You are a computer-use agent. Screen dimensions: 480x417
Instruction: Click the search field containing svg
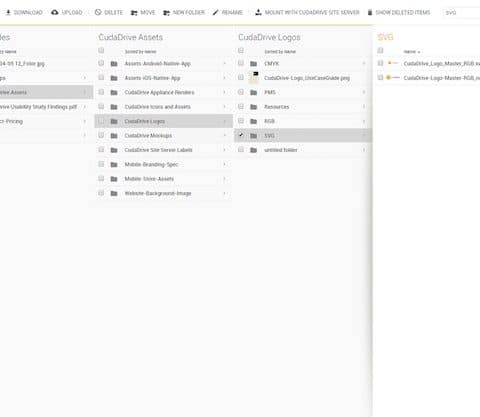(x=462, y=13)
